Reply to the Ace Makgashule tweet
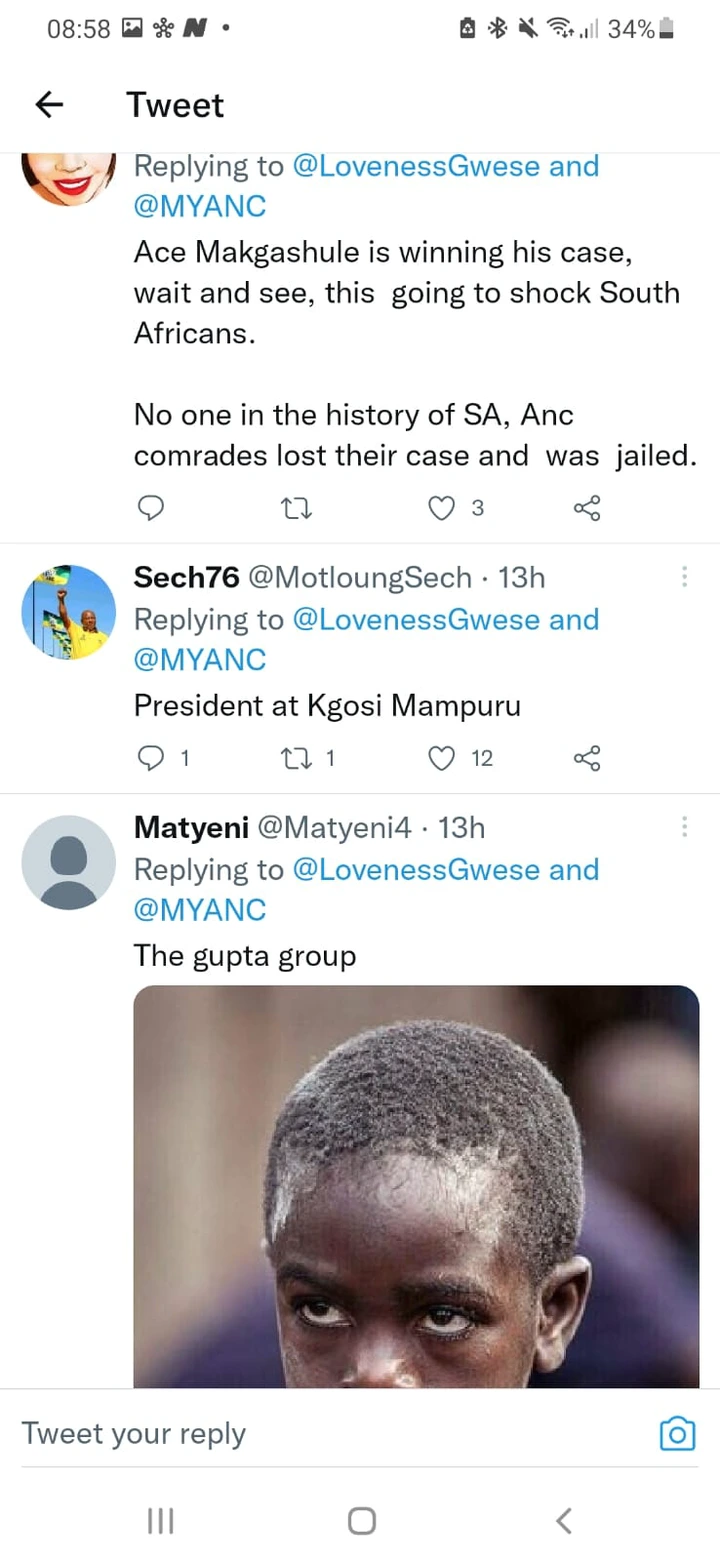The width and height of the screenshot is (720, 1560). 150,509
